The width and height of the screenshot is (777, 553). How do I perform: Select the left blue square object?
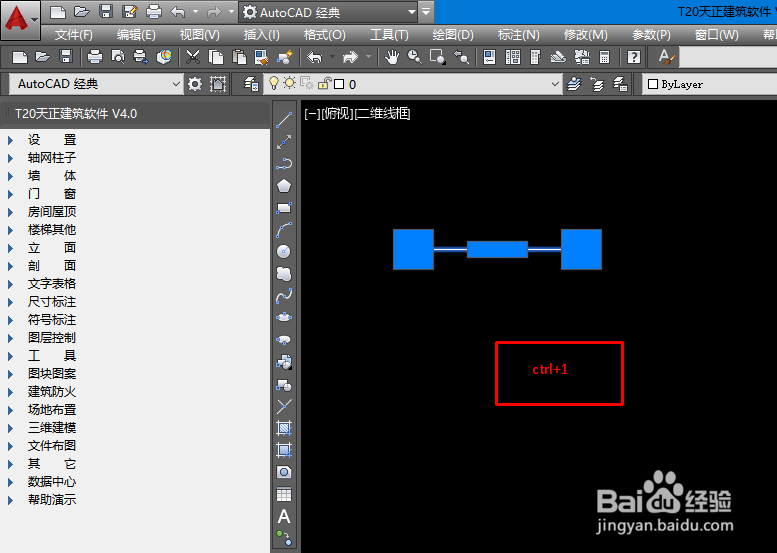coord(413,249)
